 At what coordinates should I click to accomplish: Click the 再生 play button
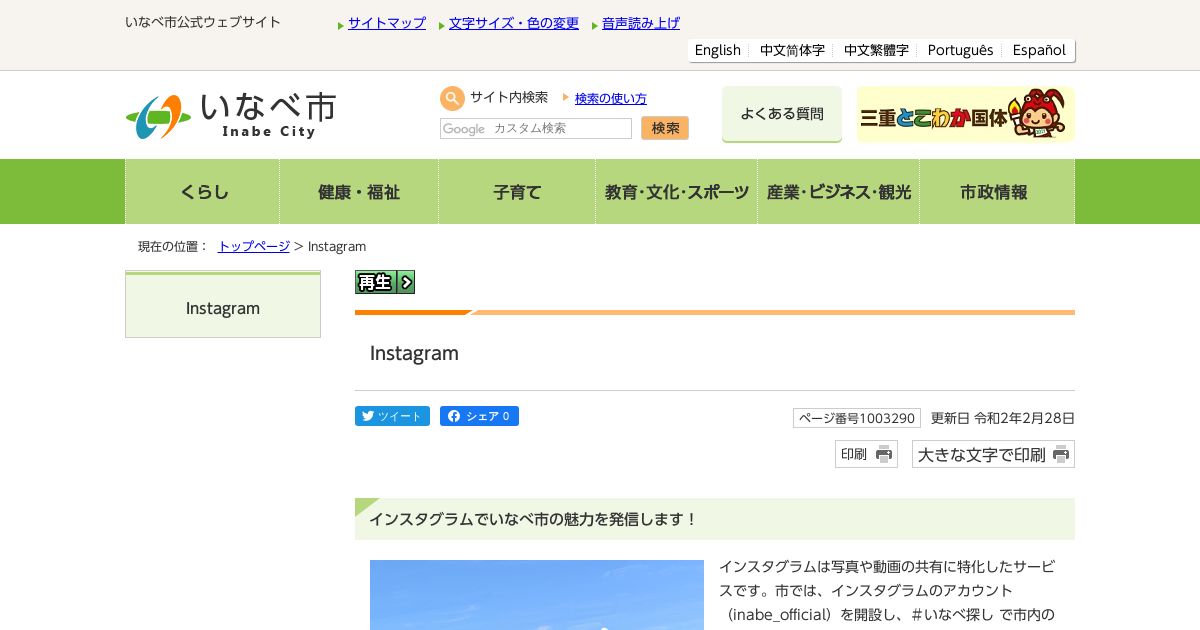(x=385, y=282)
